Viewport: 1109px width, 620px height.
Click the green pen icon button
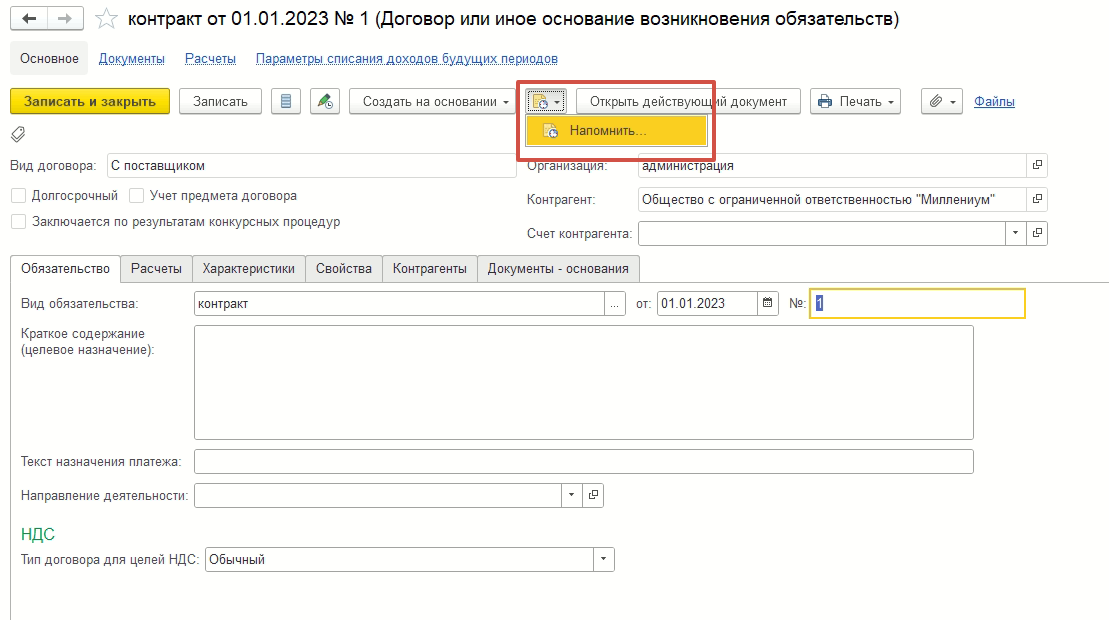(325, 101)
